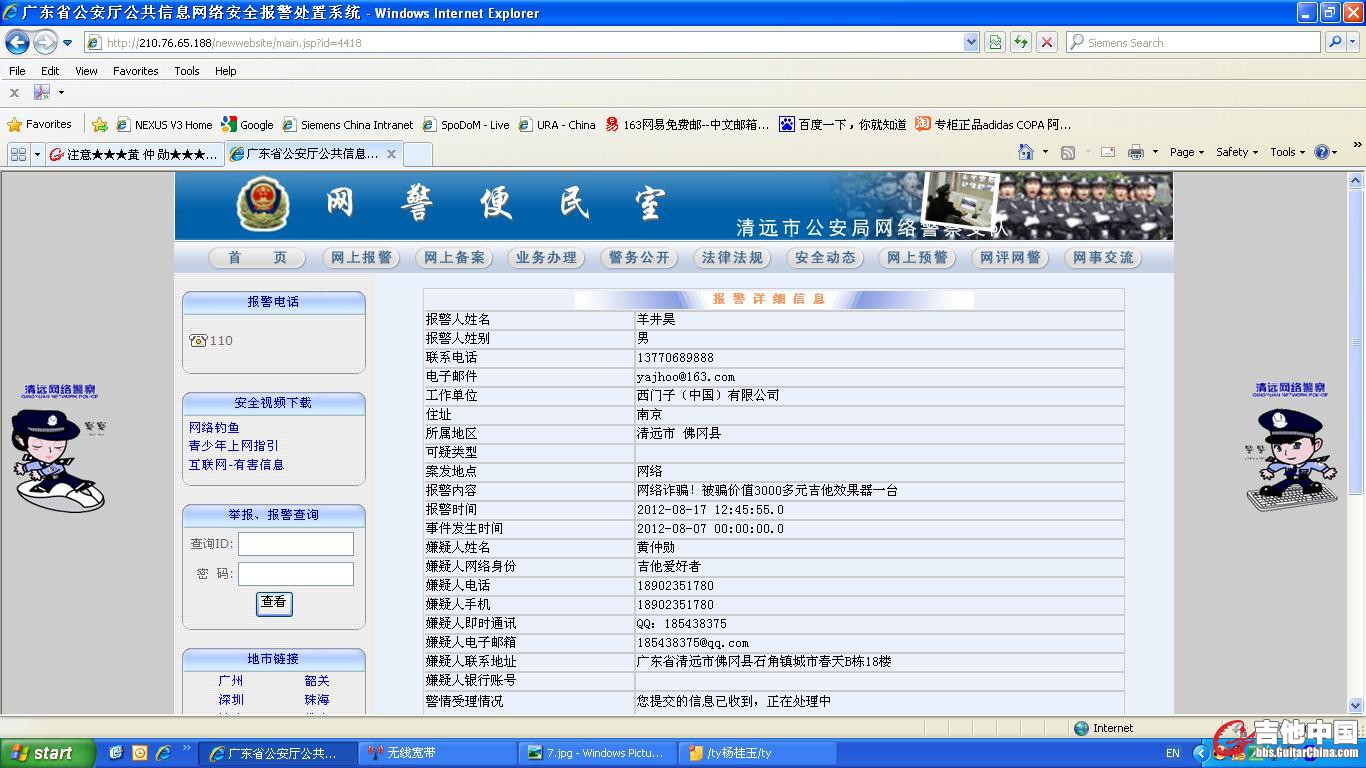
Task: Open 青少年上网指引 link
Action: tap(234, 446)
